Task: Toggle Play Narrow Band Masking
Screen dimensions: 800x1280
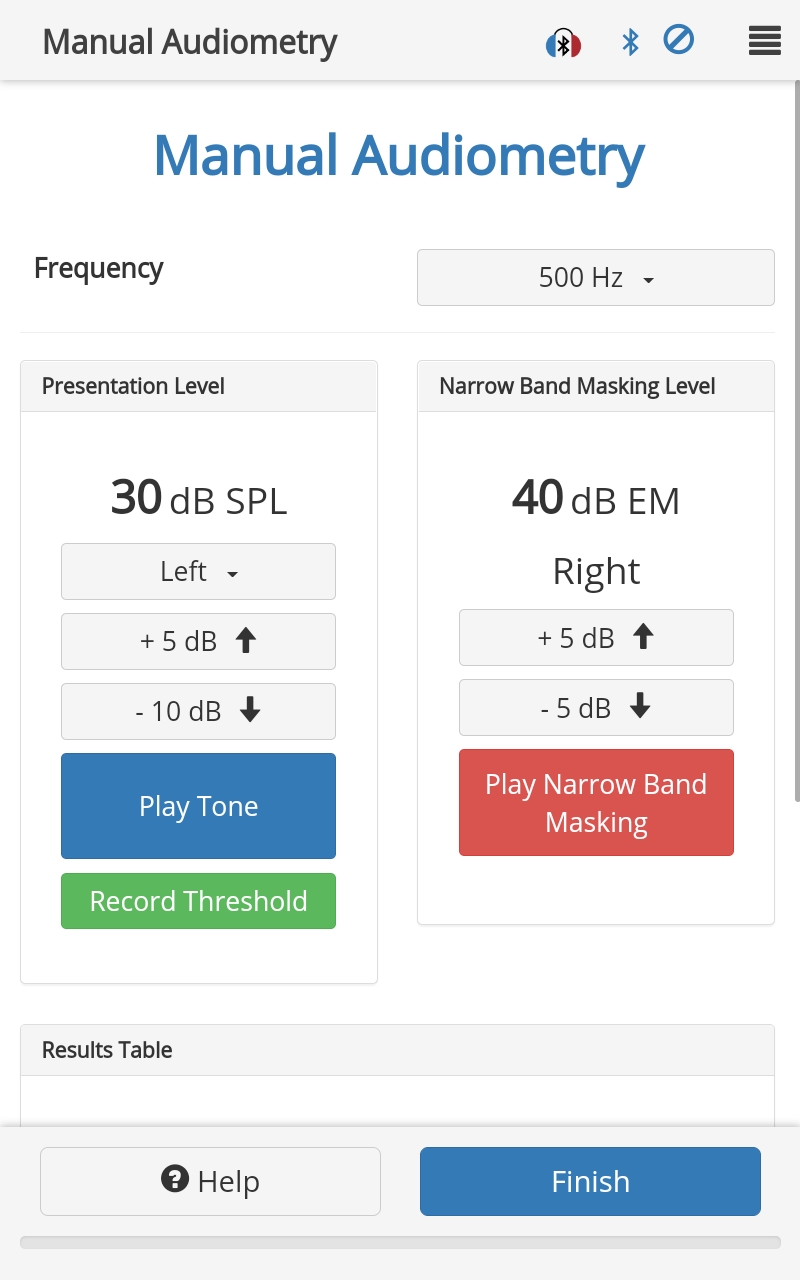Action: 596,803
